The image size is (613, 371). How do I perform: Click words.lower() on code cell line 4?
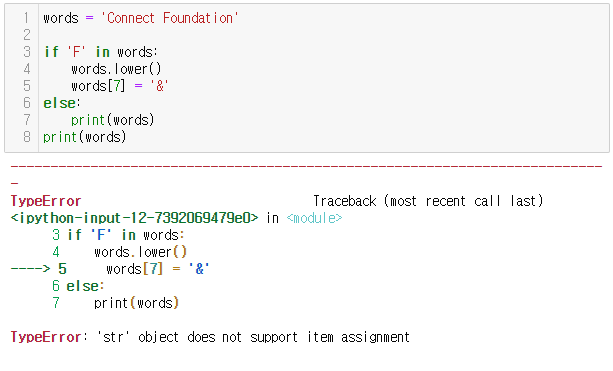(x=116, y=69)
